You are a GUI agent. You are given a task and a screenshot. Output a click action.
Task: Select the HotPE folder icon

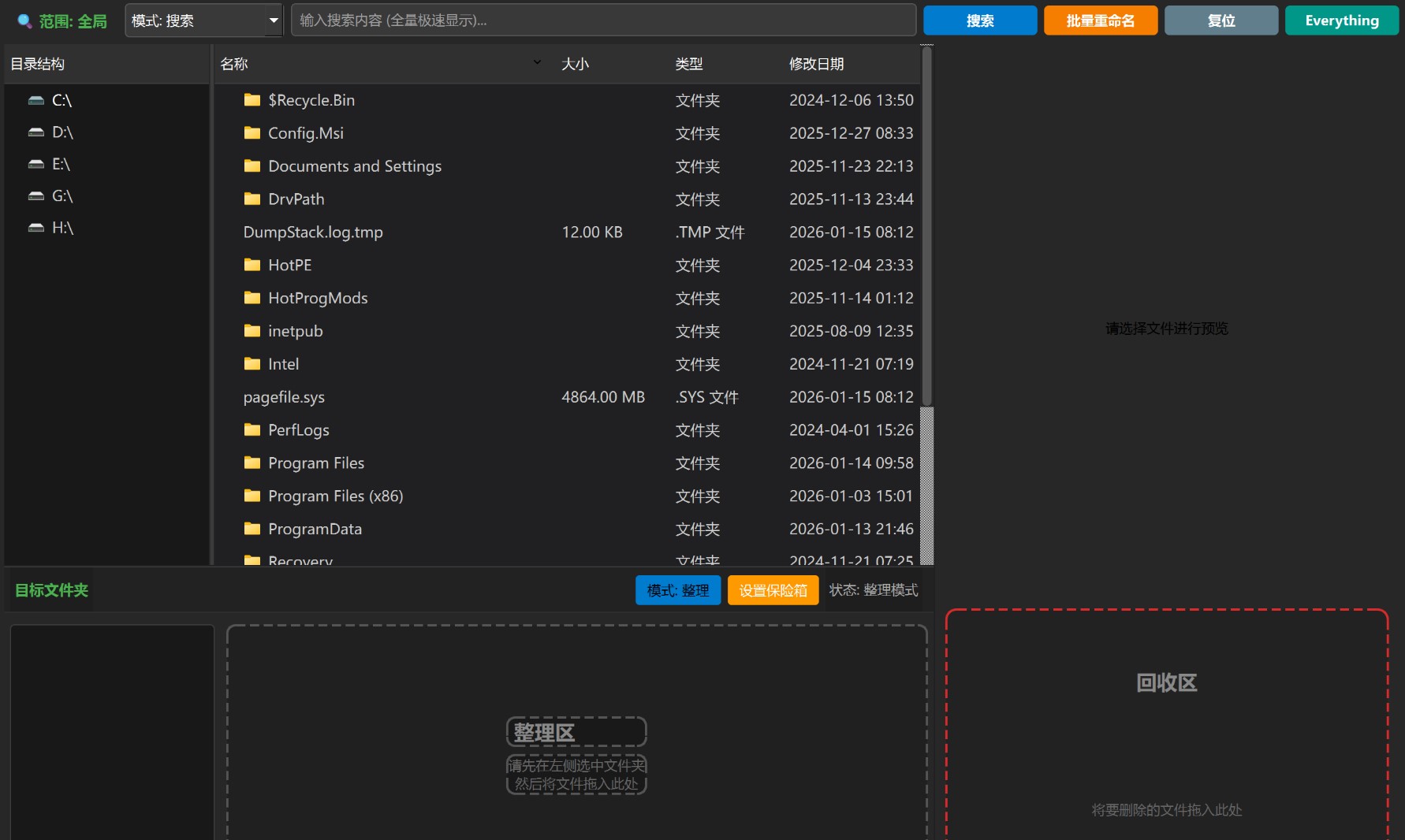click(252, 265)
